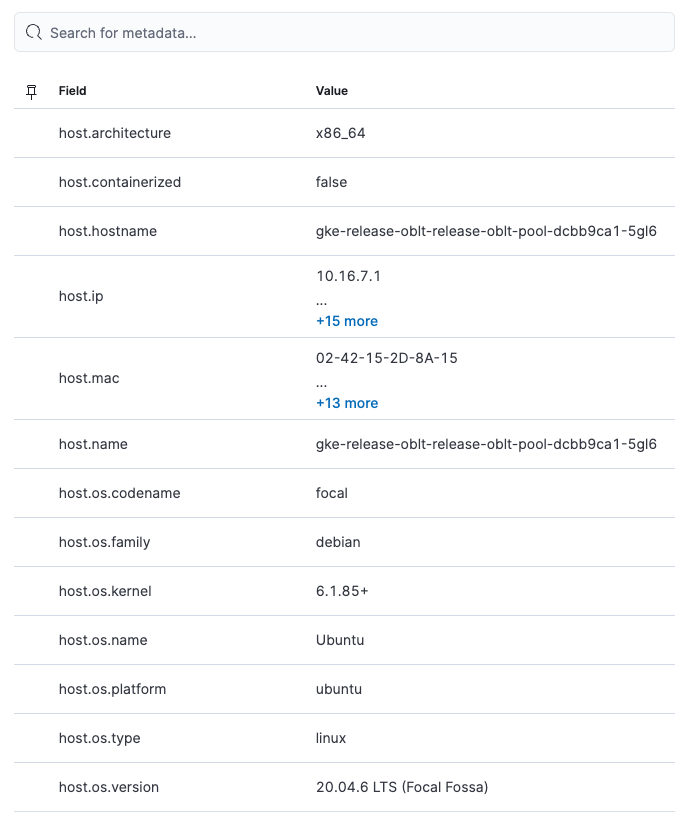
Task: Pin the host.os.name field row
Action: pos(31,640)
